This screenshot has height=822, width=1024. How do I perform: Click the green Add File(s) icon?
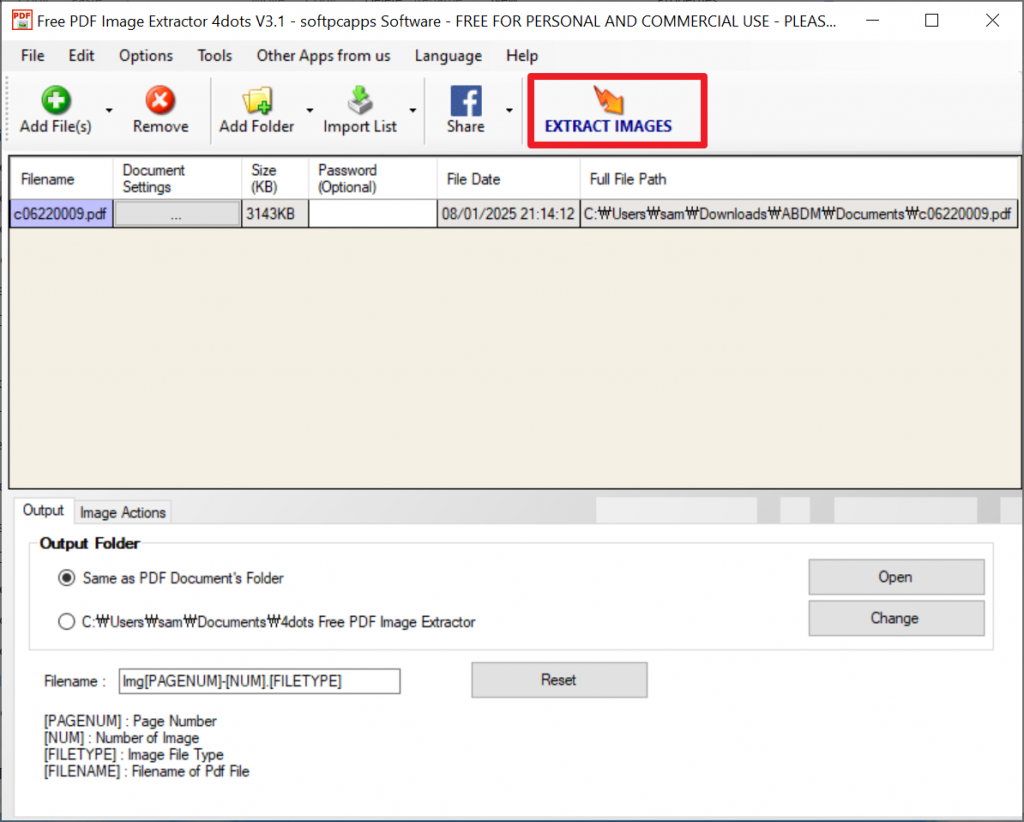56,100
